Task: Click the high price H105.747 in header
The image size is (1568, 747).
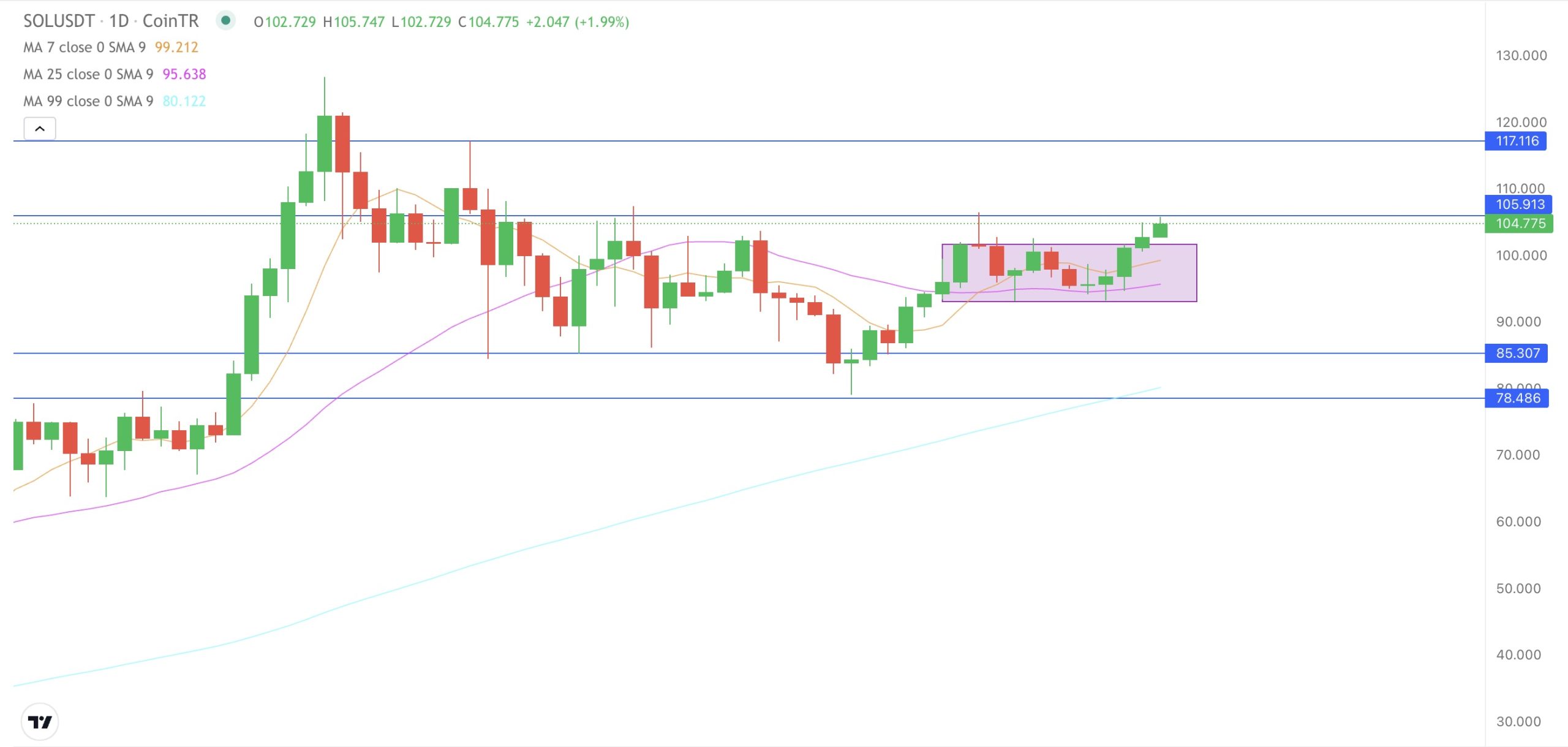Action: (354, 22)
